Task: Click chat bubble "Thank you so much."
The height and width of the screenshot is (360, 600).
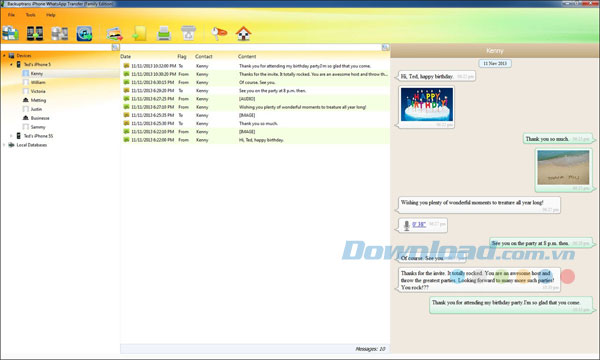Action: pyautogui.click(x=558, y=139)
